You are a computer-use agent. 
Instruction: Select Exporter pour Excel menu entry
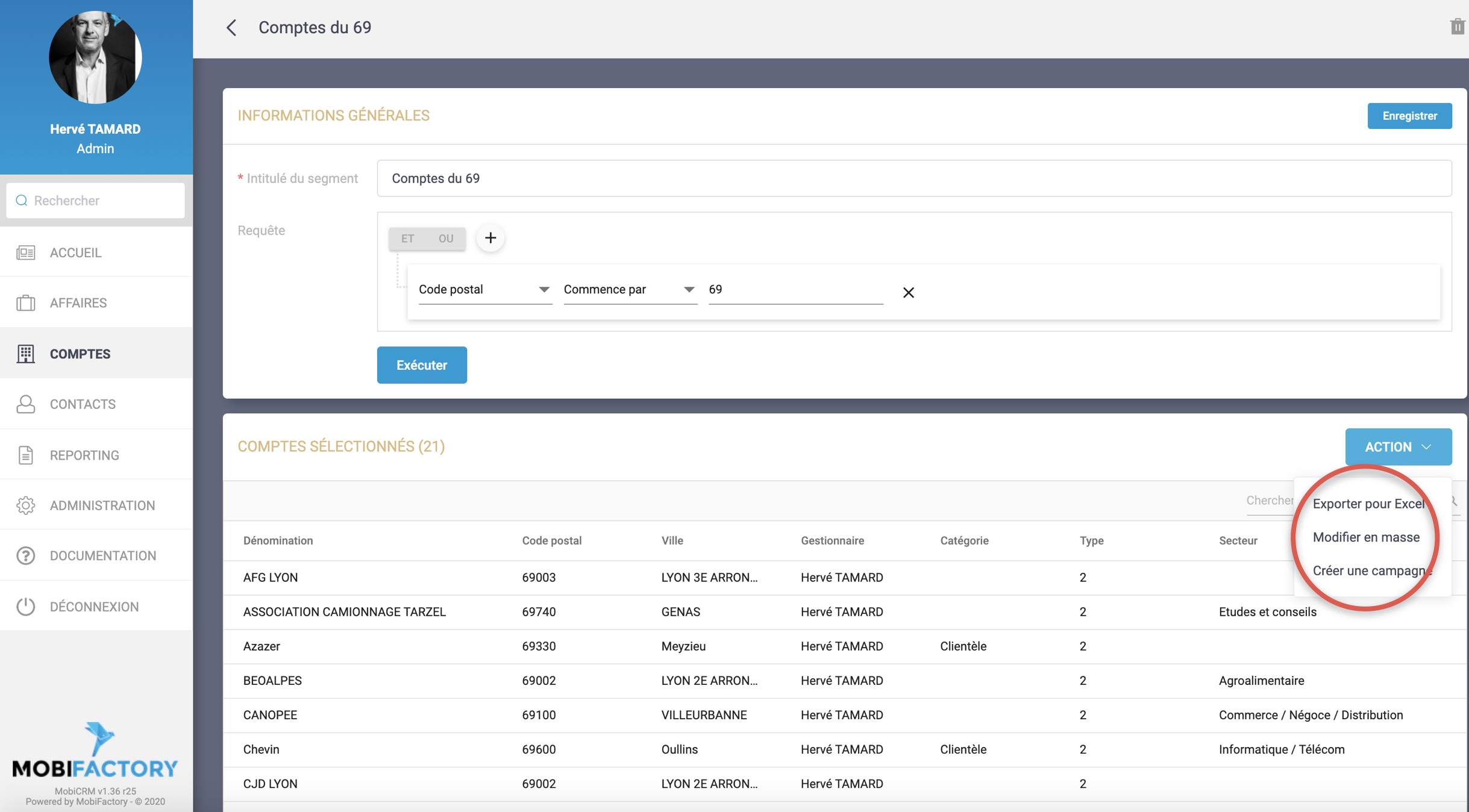(1368, 504)
